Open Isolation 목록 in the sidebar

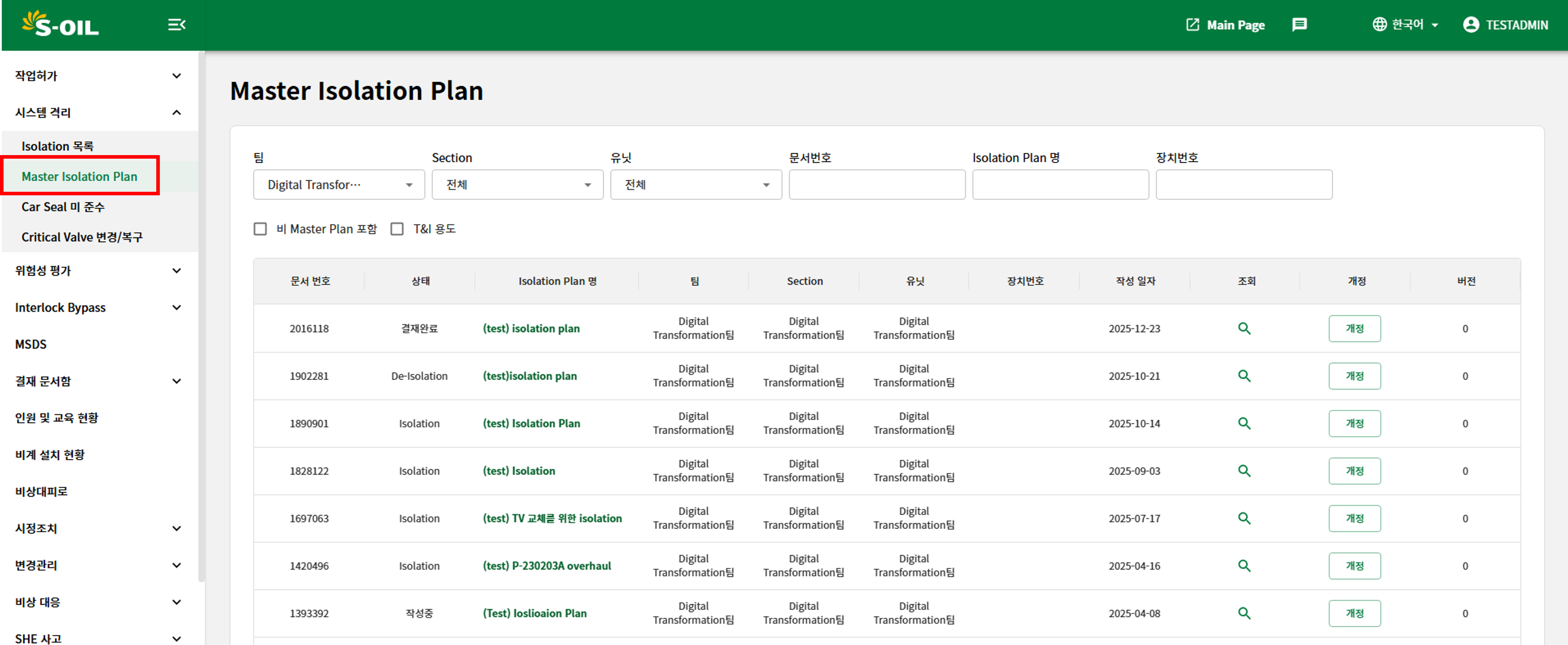coord(58,147)
